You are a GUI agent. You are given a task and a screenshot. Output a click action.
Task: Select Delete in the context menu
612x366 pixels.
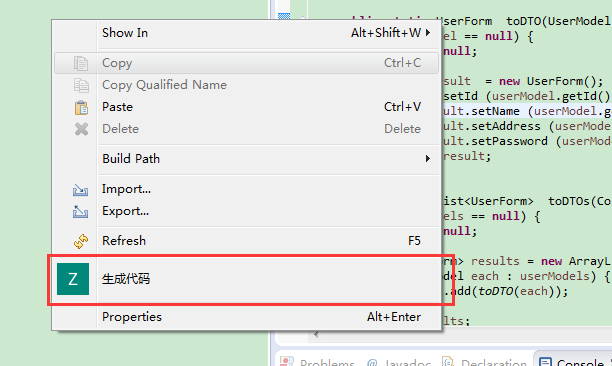246,129
